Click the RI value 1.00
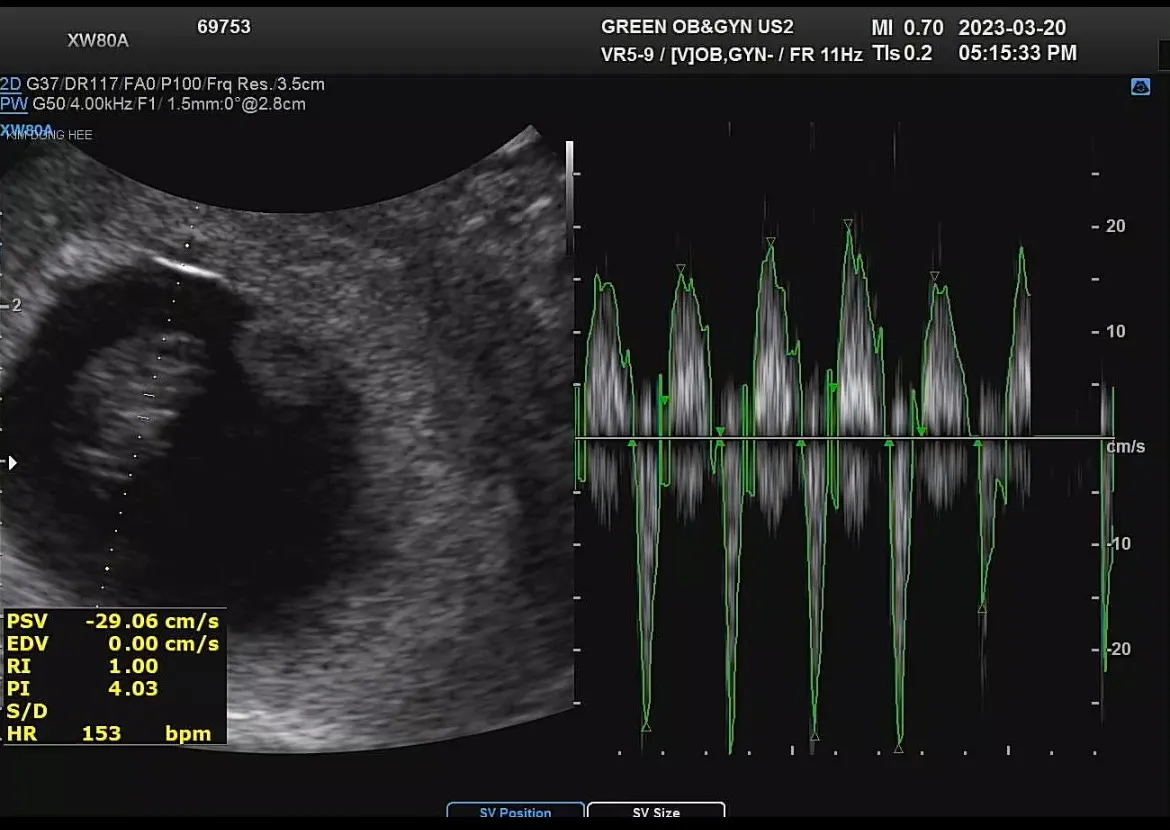Screen dimensions: 1170x830 134,666
